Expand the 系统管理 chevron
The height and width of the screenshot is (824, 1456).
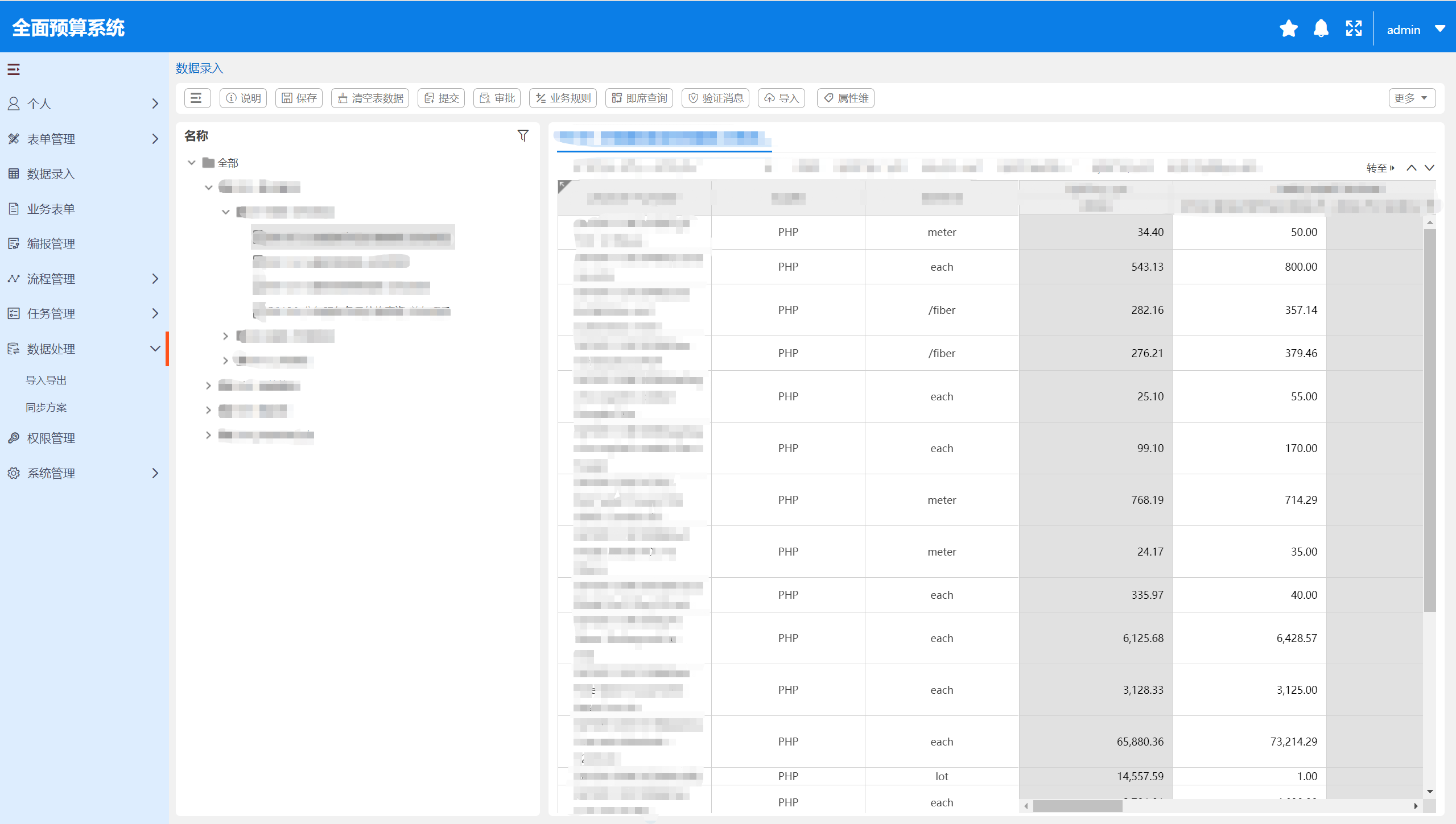[155, 473]
